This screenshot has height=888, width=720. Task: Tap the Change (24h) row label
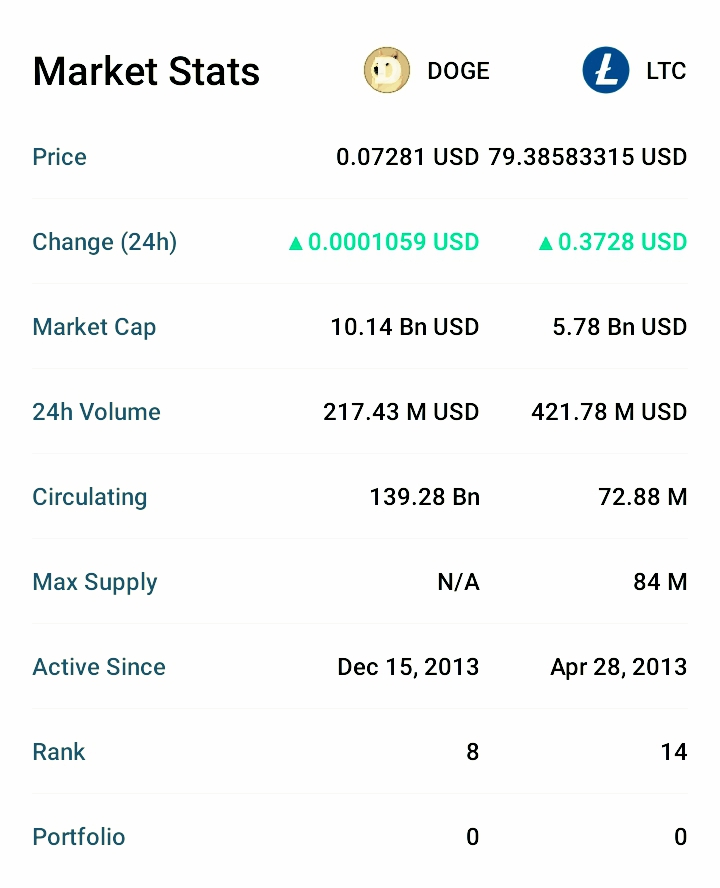[x=105, y=242]
